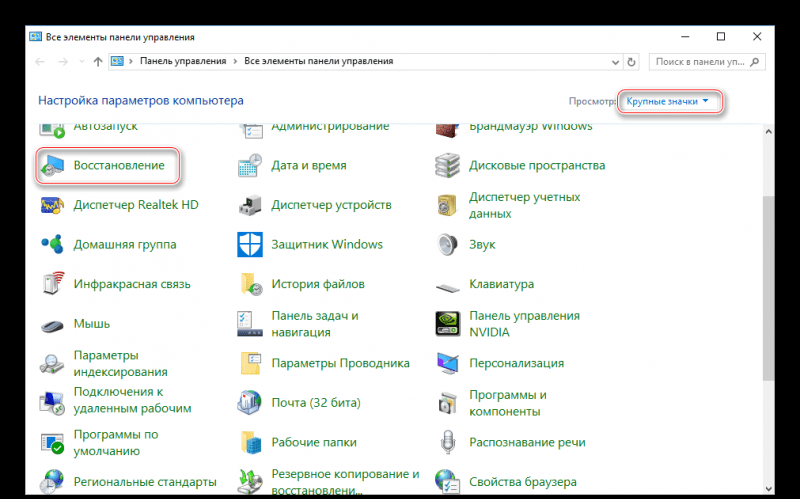
Task: Click the Защитник Windows shield icon
Action: pyautogui.click(x=250, y=244)
